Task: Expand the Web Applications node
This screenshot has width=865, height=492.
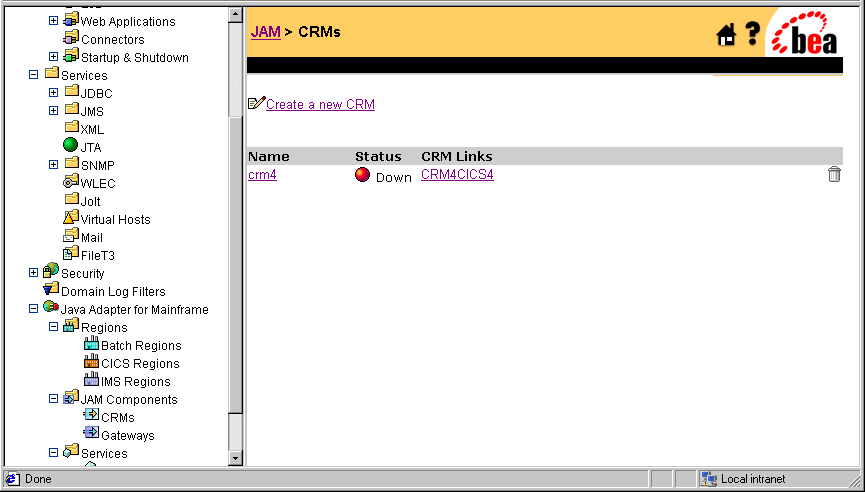Action: [53, 21]
